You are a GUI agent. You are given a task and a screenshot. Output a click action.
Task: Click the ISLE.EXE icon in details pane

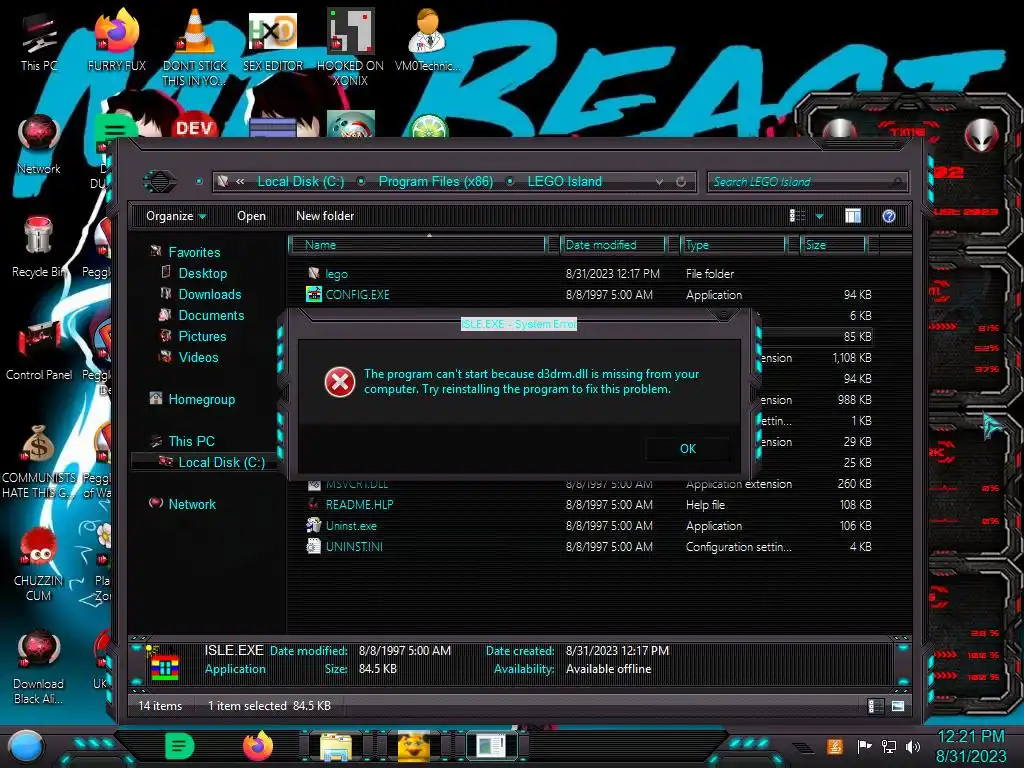[165, 664]
